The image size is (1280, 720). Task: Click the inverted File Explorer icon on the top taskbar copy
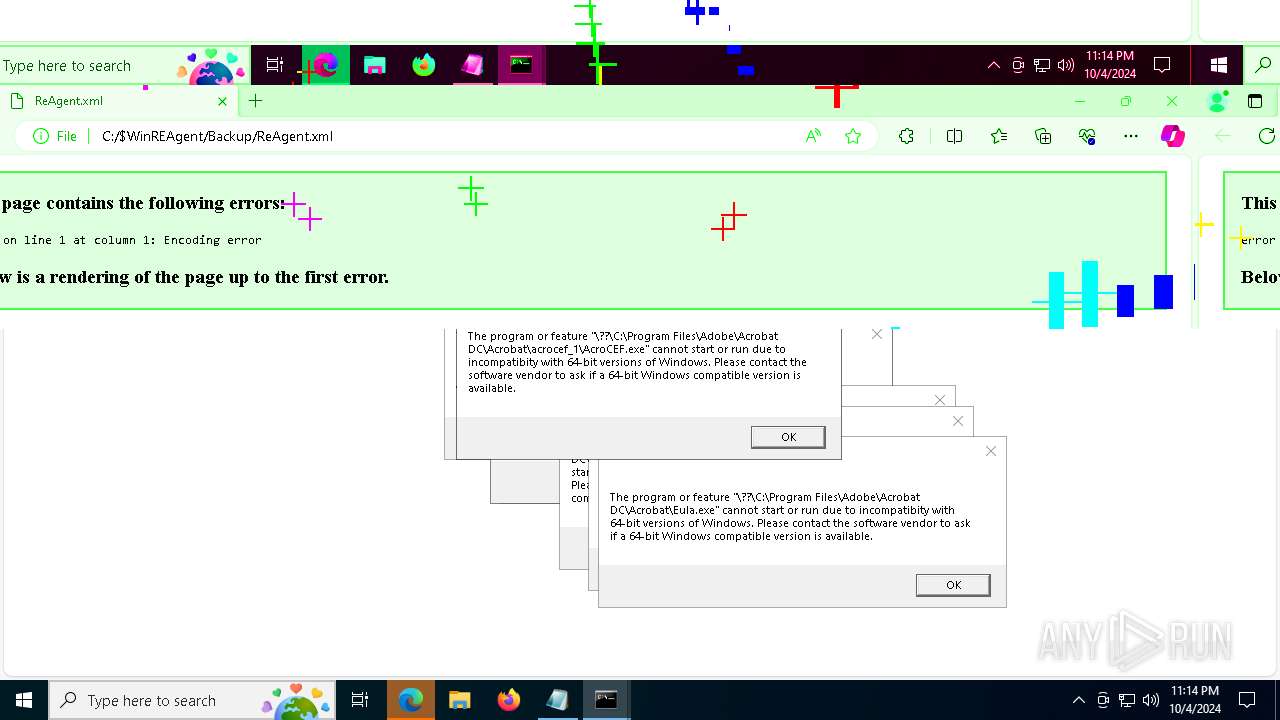[375, 65]
